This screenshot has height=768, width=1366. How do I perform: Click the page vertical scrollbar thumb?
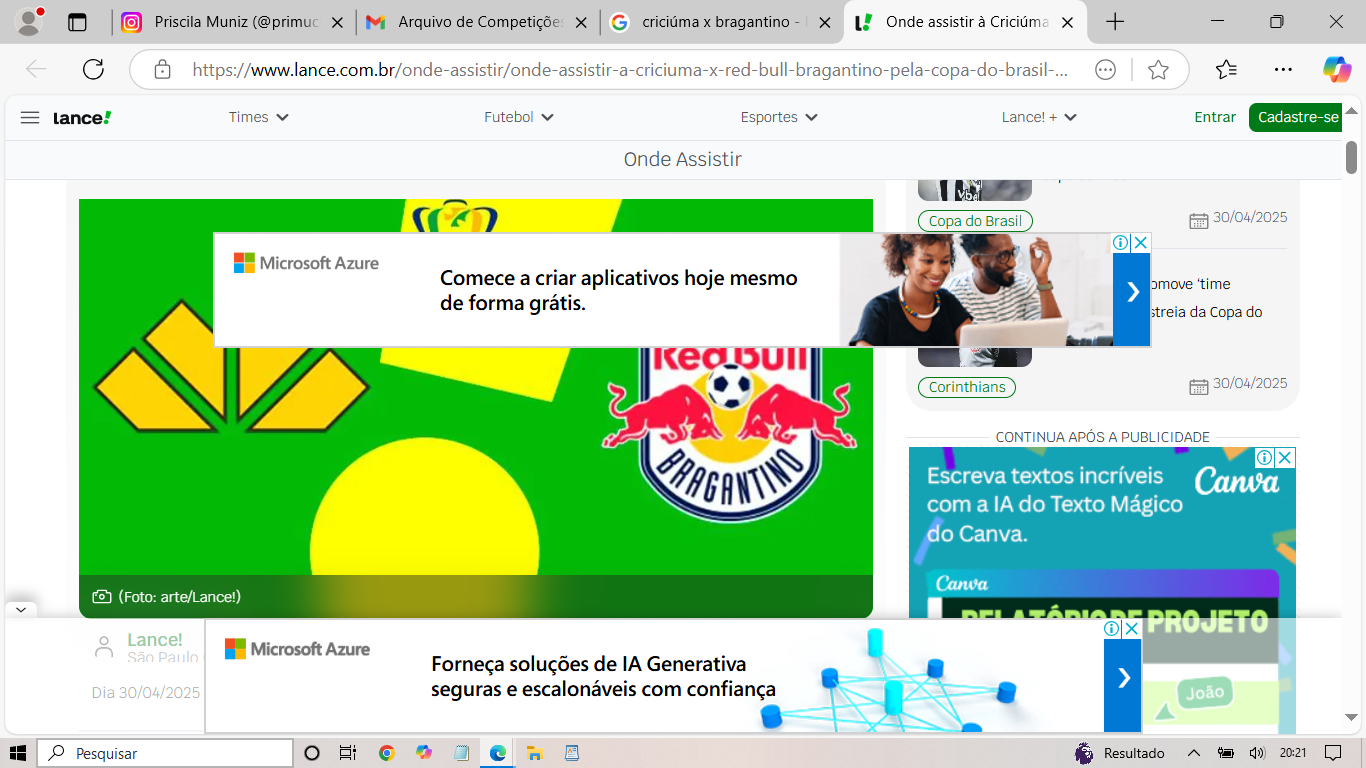(x=1351, y=157)
